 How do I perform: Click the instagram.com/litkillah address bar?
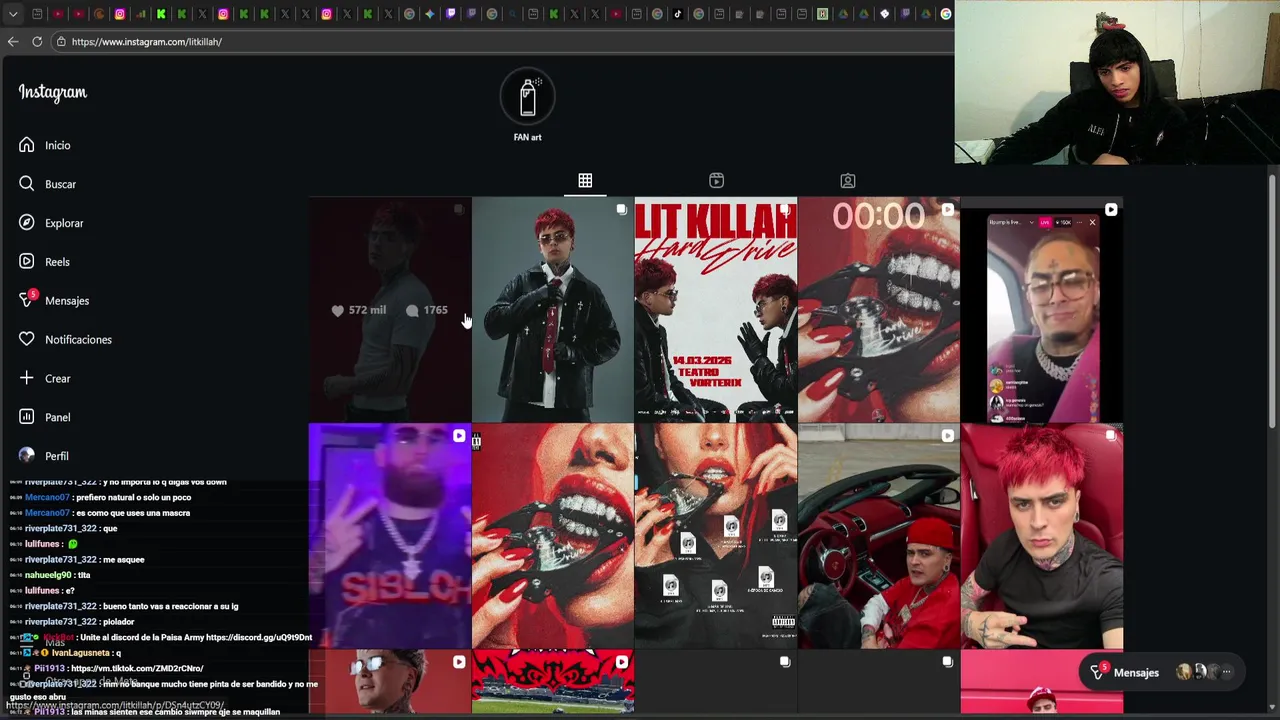tap(500, 42)
